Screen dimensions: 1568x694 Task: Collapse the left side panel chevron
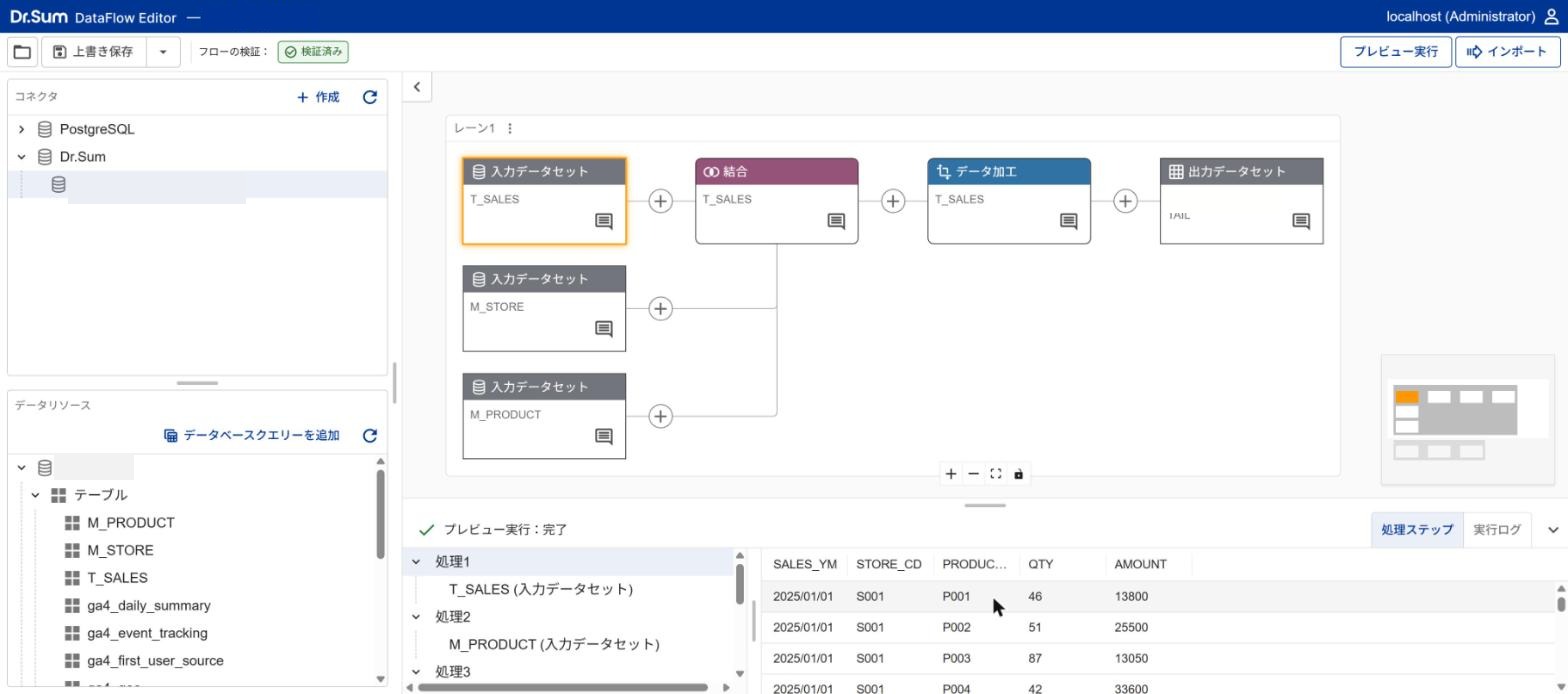click(x=417, y=87)
